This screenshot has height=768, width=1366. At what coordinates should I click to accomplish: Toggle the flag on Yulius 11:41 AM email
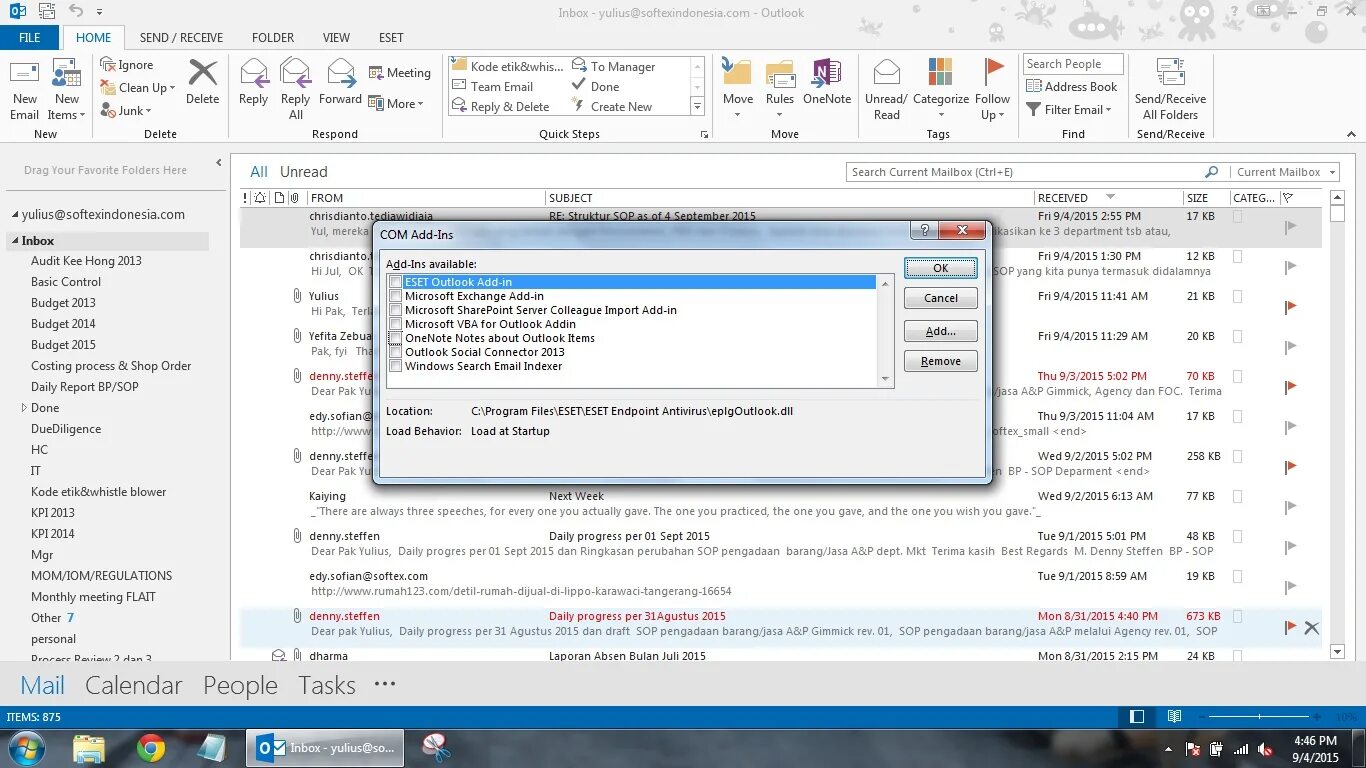click(1290, 307)
